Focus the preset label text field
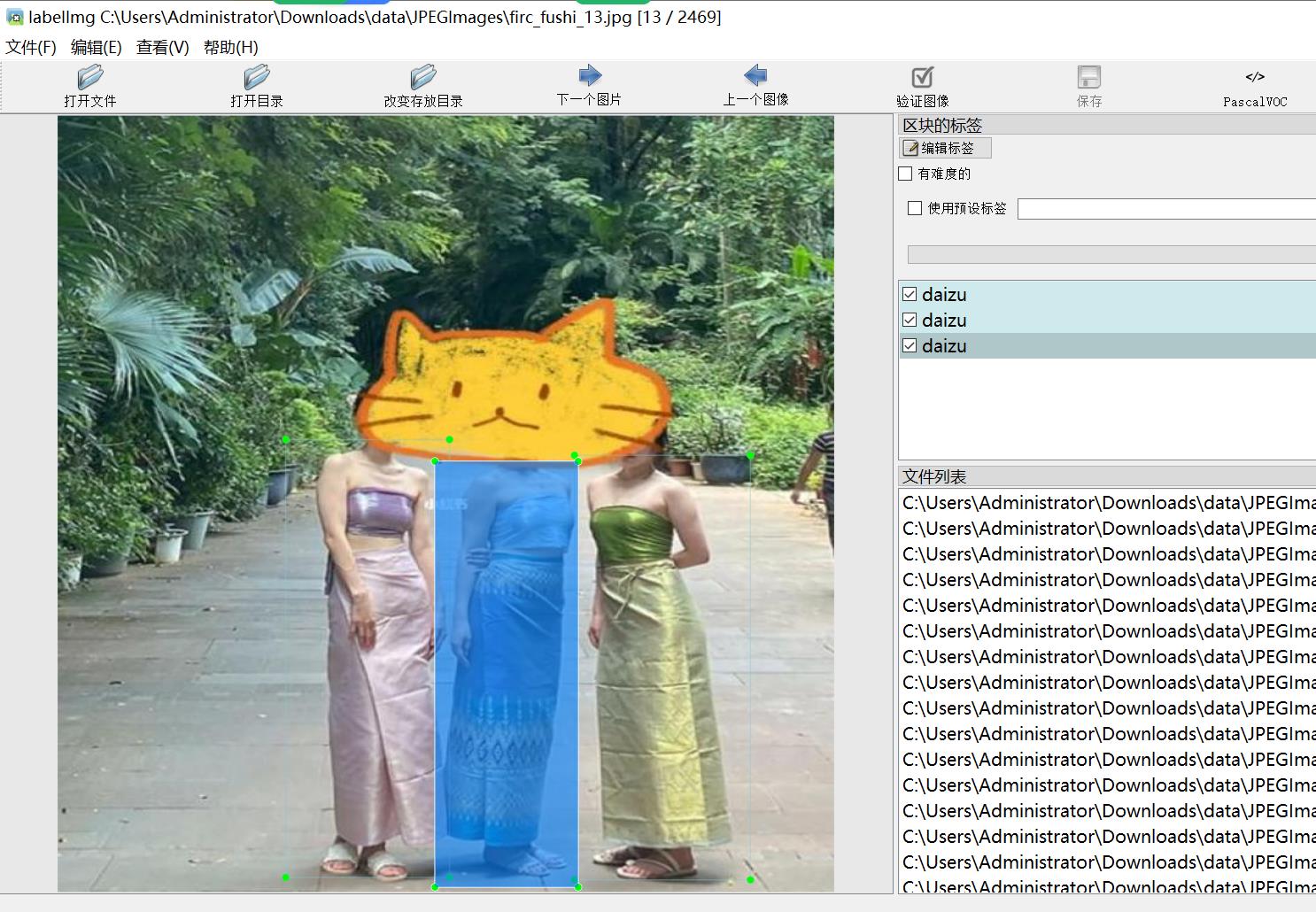The image size is (1316, 912). [x=1166, y=209]
